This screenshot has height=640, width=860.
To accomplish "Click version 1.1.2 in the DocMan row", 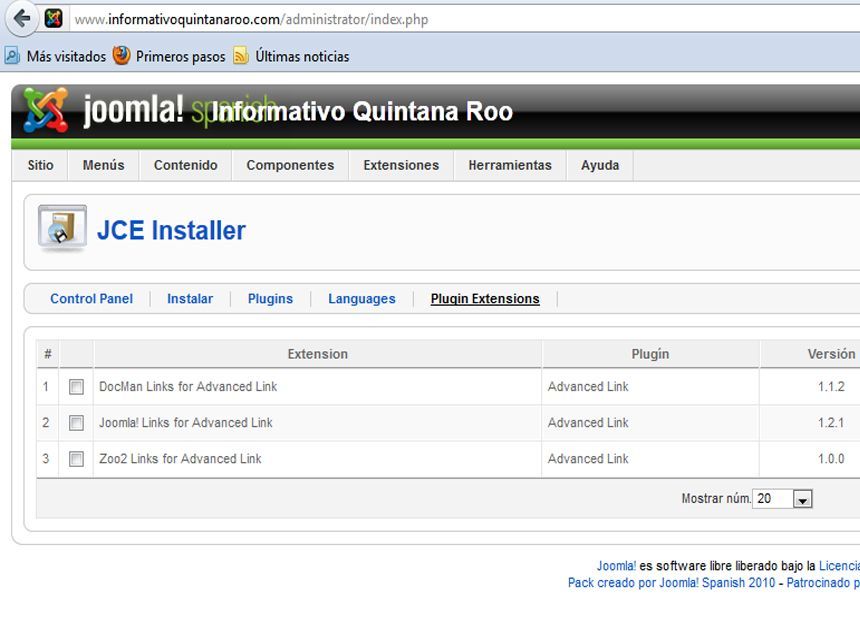I will [831, 387].
